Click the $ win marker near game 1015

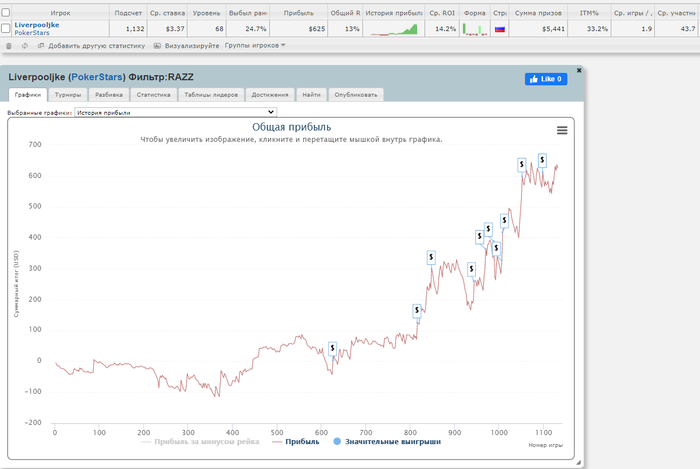504,220
